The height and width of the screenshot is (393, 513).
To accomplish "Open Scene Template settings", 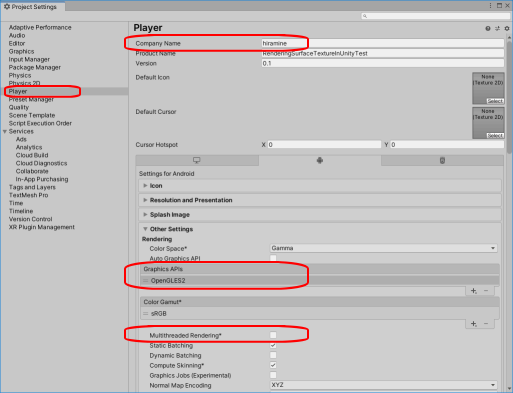I will tap(32, 115).
